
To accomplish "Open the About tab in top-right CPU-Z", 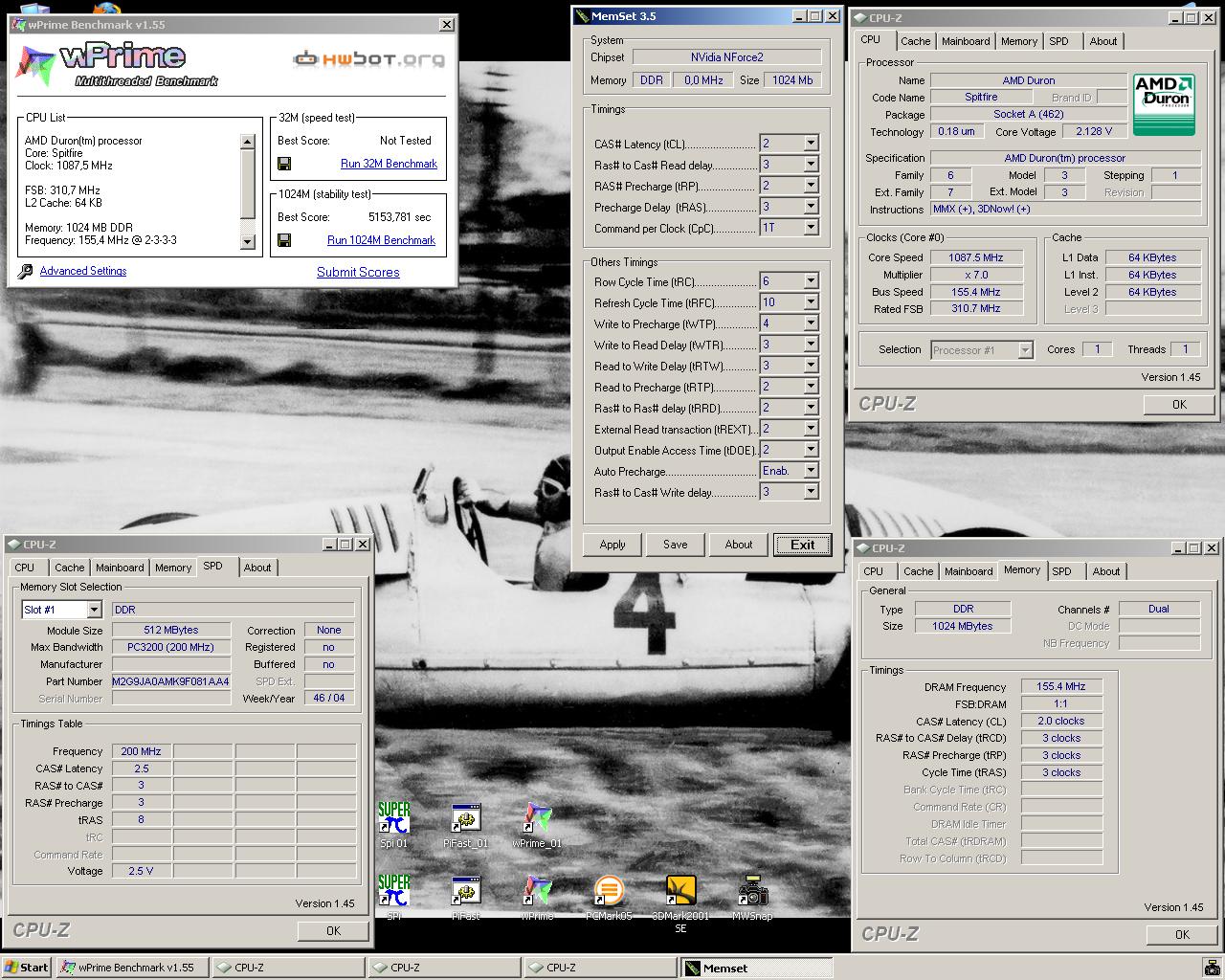I will [x=1103, y=41].
